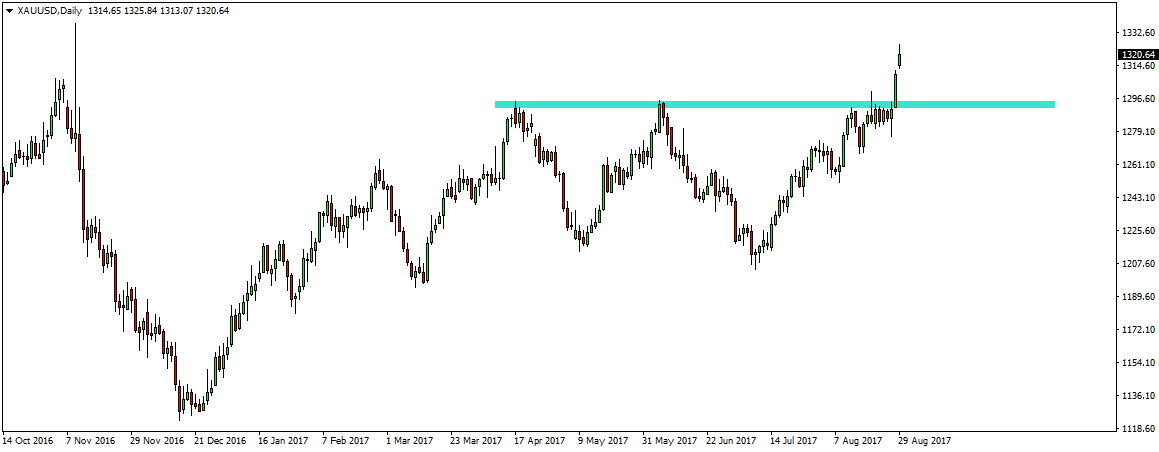Click the 14 Jul 2017 date label
This screenshot has width=1159, height=452.
pos(797,441)
